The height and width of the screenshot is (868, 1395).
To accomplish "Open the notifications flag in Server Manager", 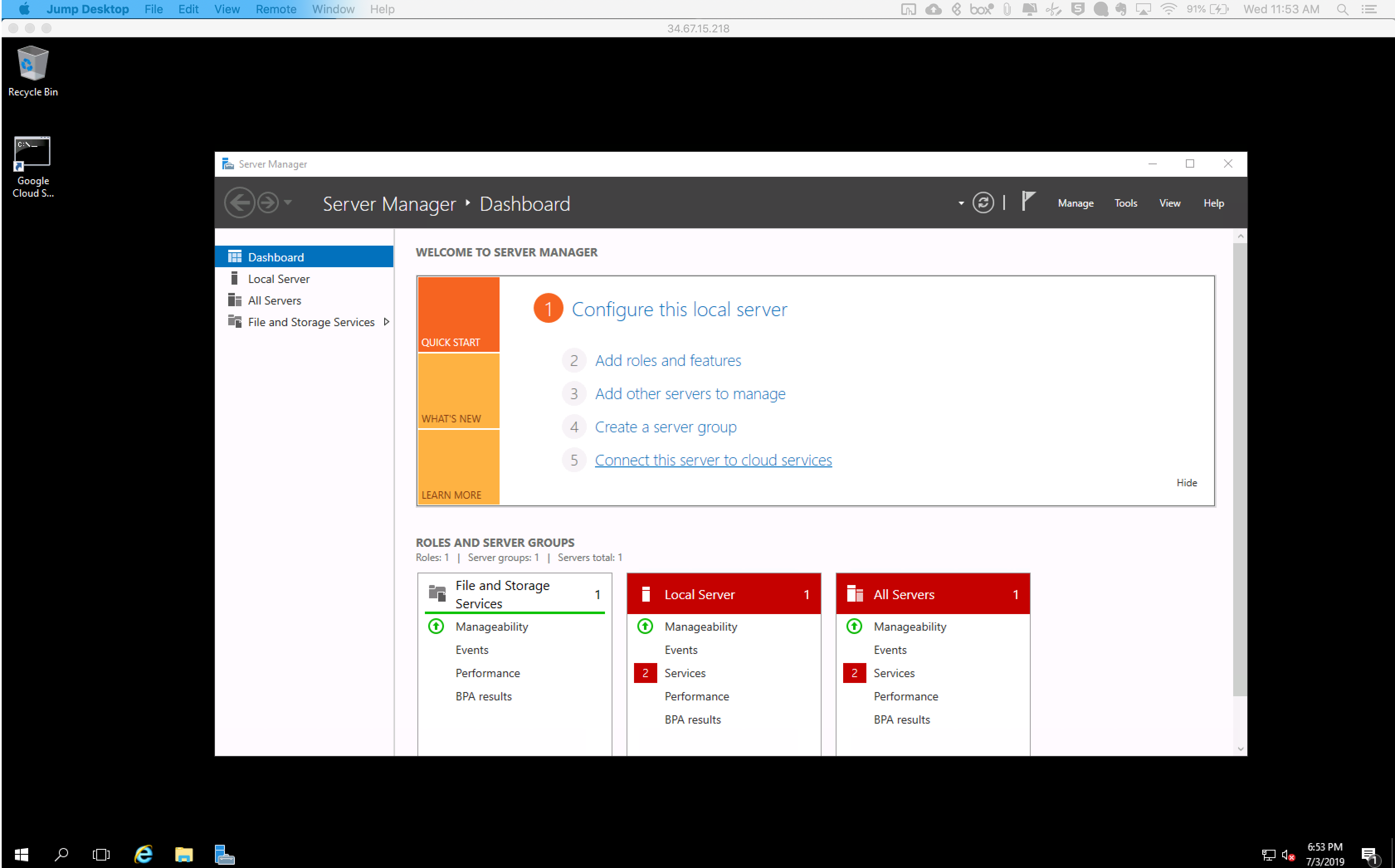I will (1028, 202).
